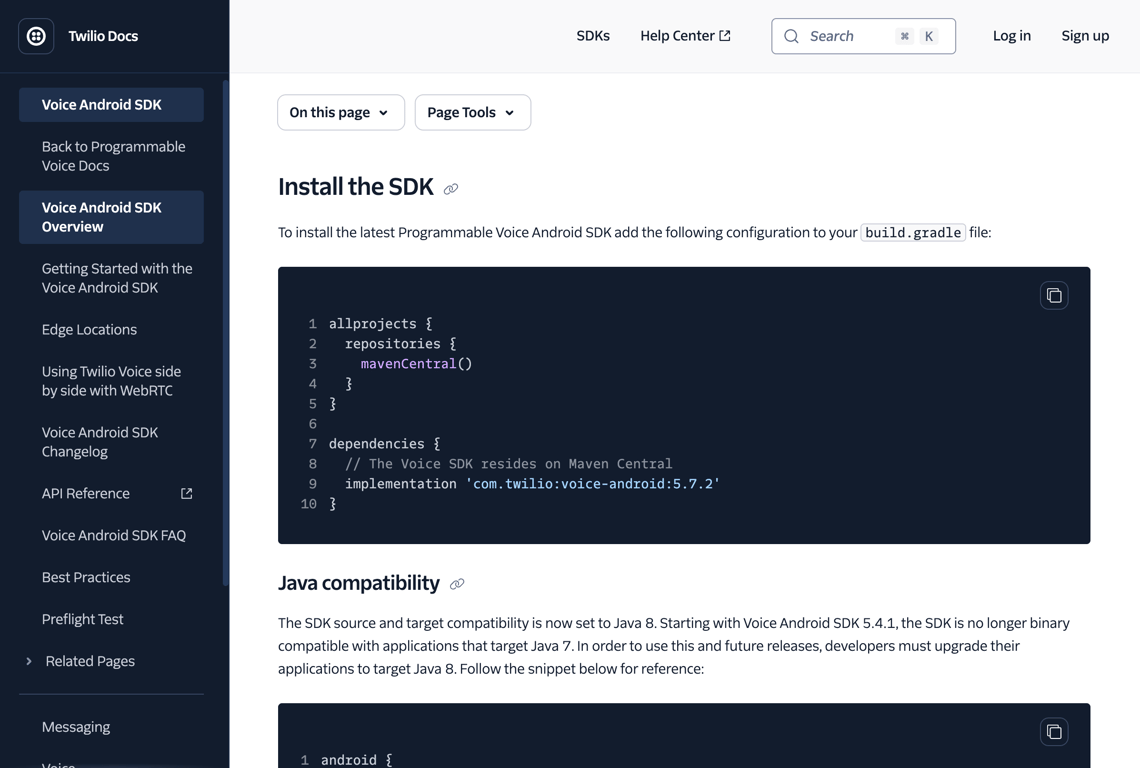Click the anchor link beside Install the SDK
The width and height of the screenshot is (1140, 768).
click(450, 189)
